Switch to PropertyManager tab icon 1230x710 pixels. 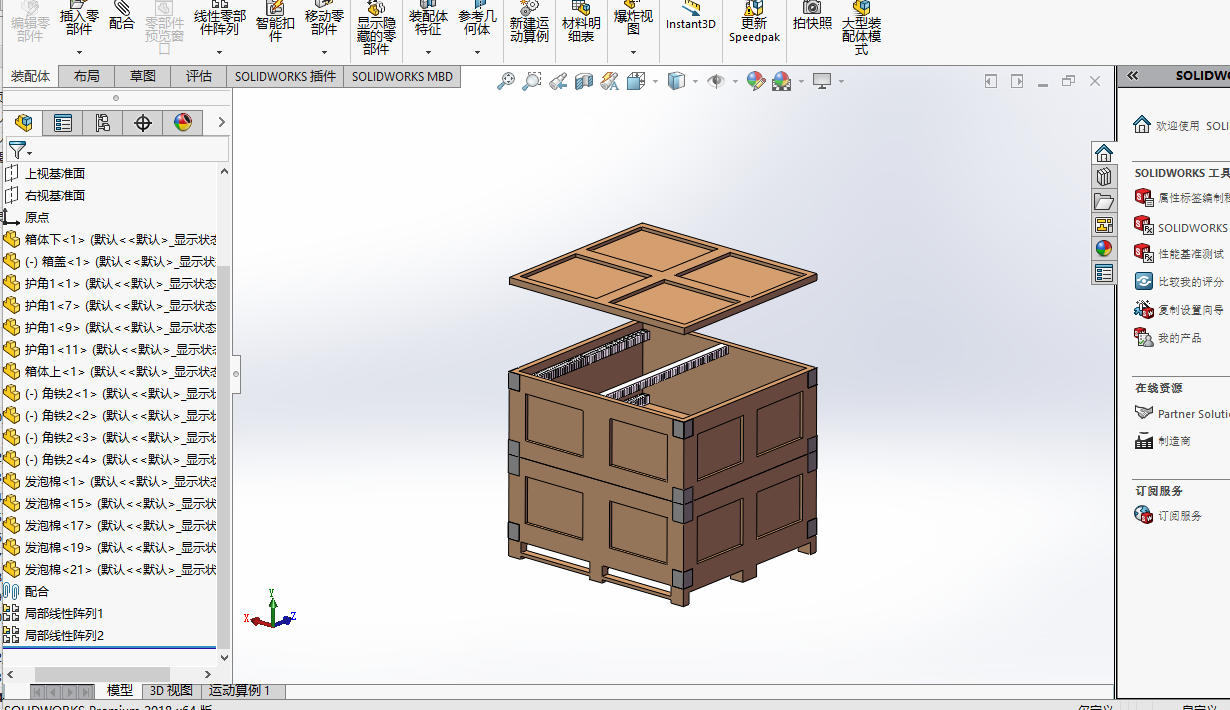(x=63, y=123)
